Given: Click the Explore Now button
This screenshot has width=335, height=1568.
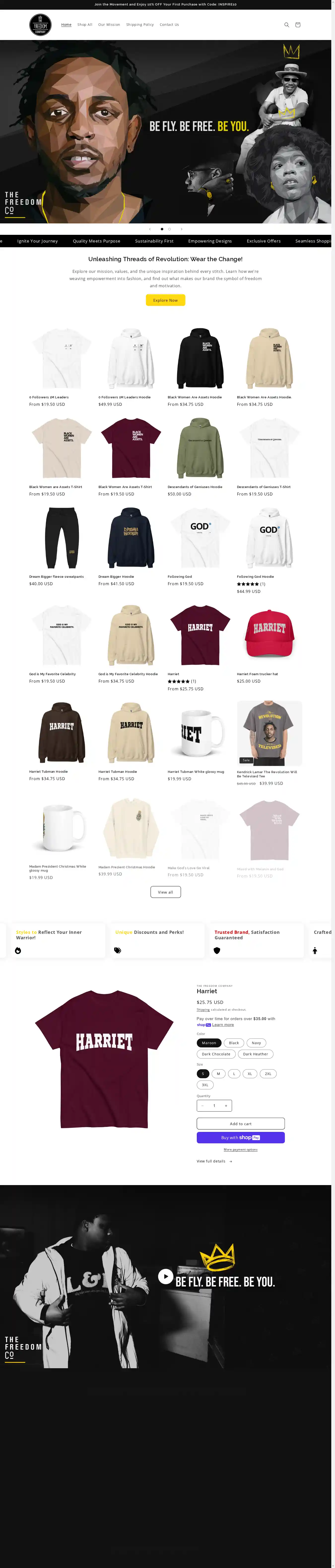Looking at the screenshot, I should [165, 300].
